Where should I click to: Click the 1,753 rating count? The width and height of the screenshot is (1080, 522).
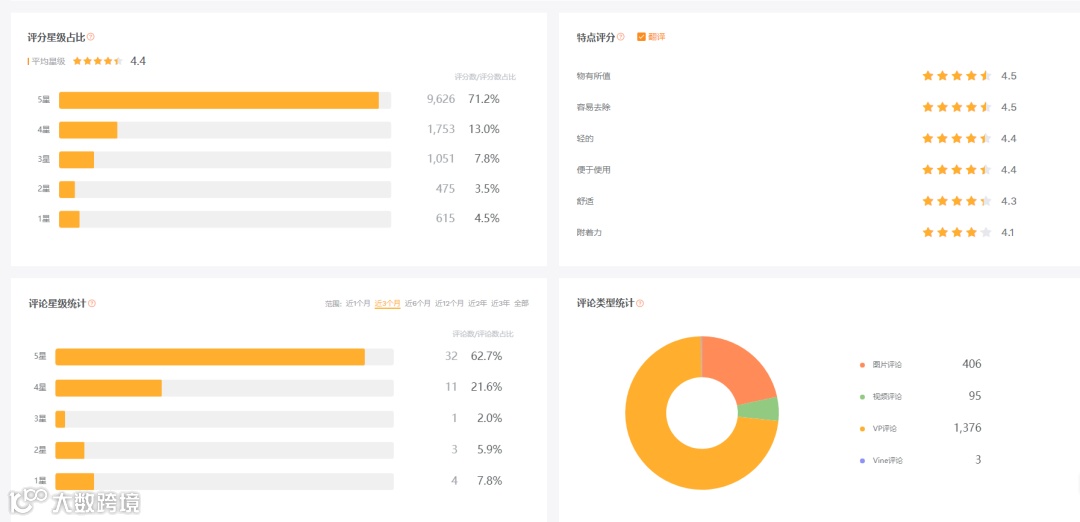pos(441,129)
